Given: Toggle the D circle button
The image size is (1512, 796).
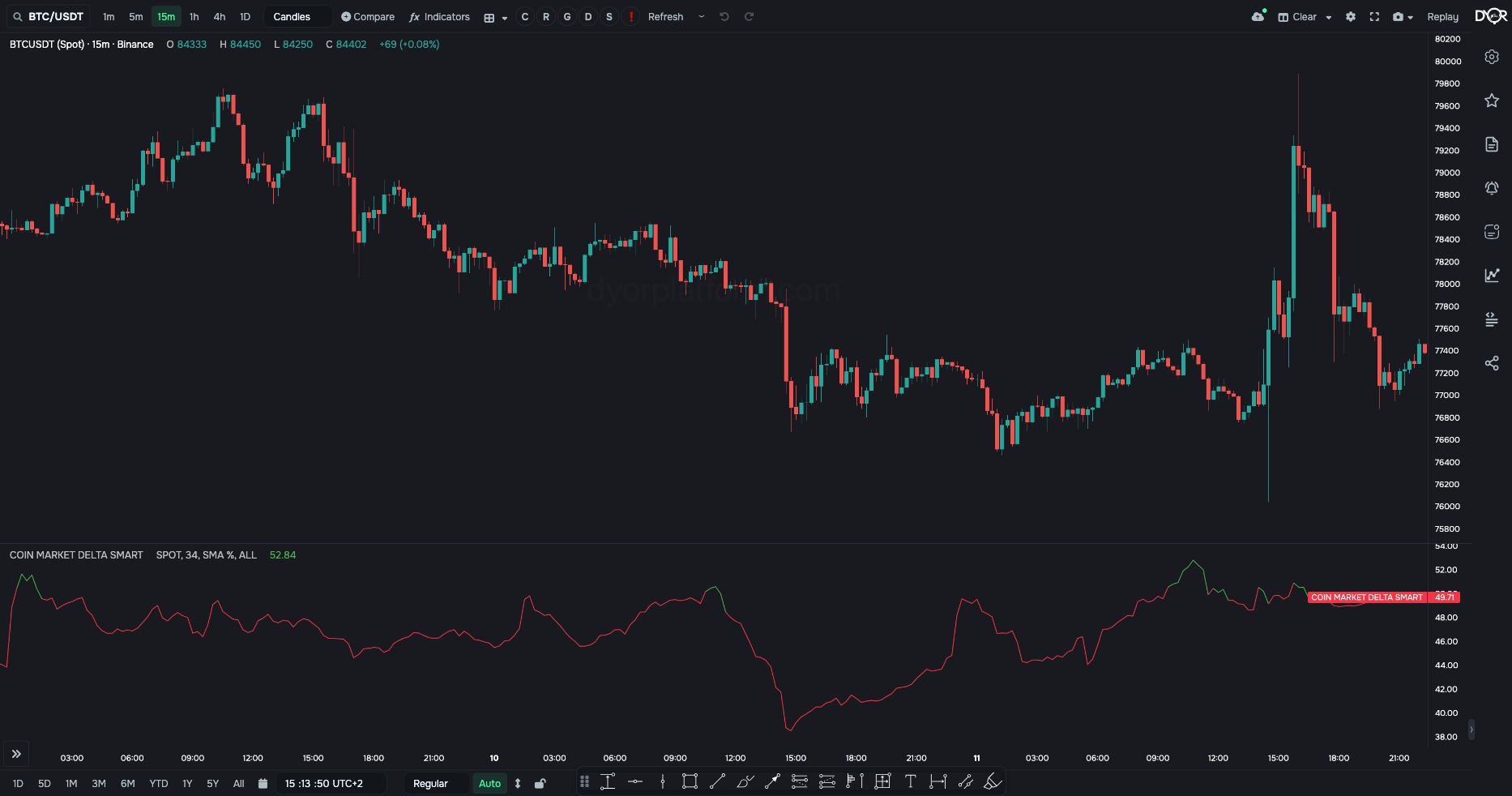Looking at the screenshot, I should click(588, 16).
